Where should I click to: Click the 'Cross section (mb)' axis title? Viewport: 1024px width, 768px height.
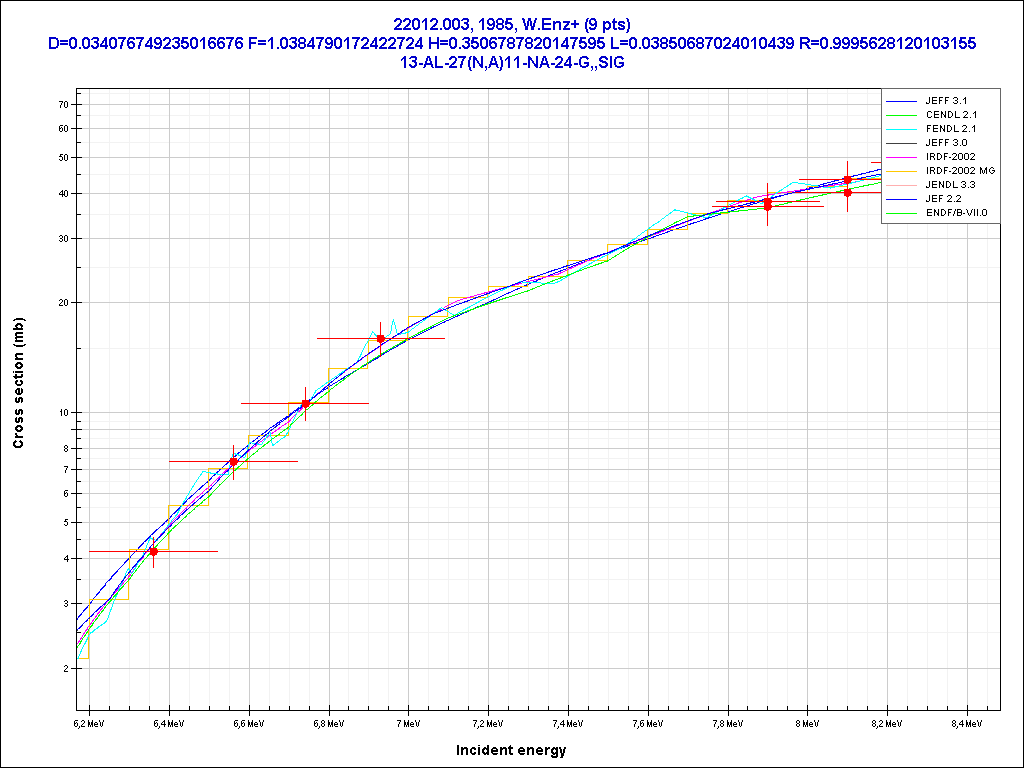point(18,383)
